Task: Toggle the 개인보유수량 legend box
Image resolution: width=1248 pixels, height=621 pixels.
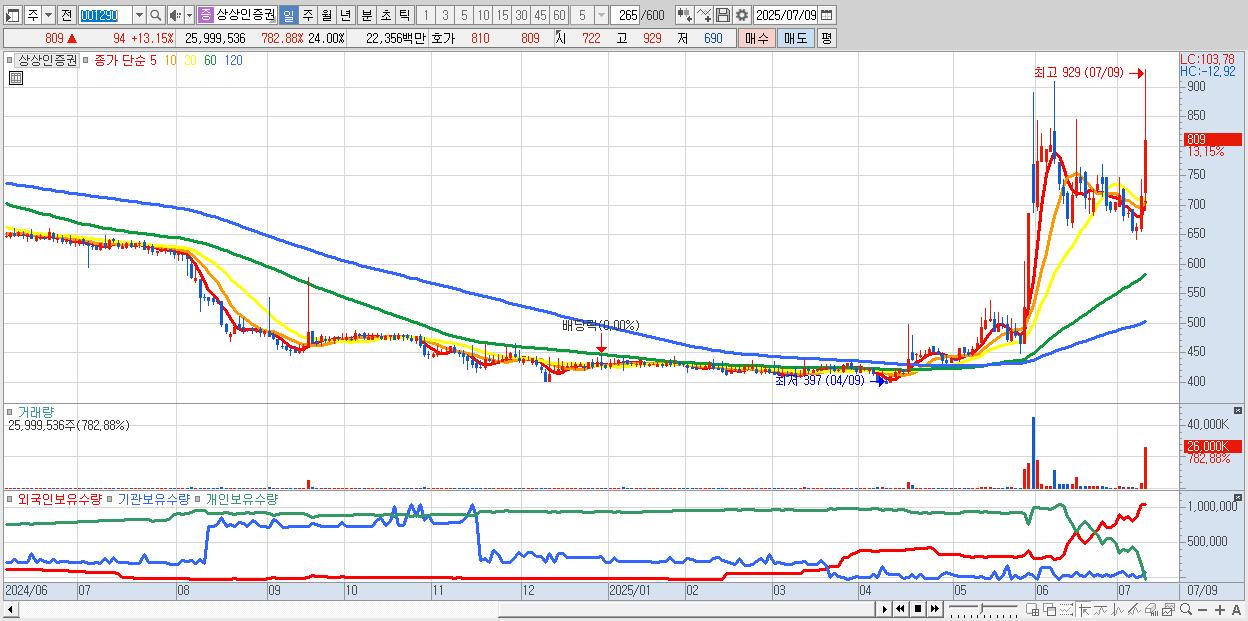Action: pos(199,498)
